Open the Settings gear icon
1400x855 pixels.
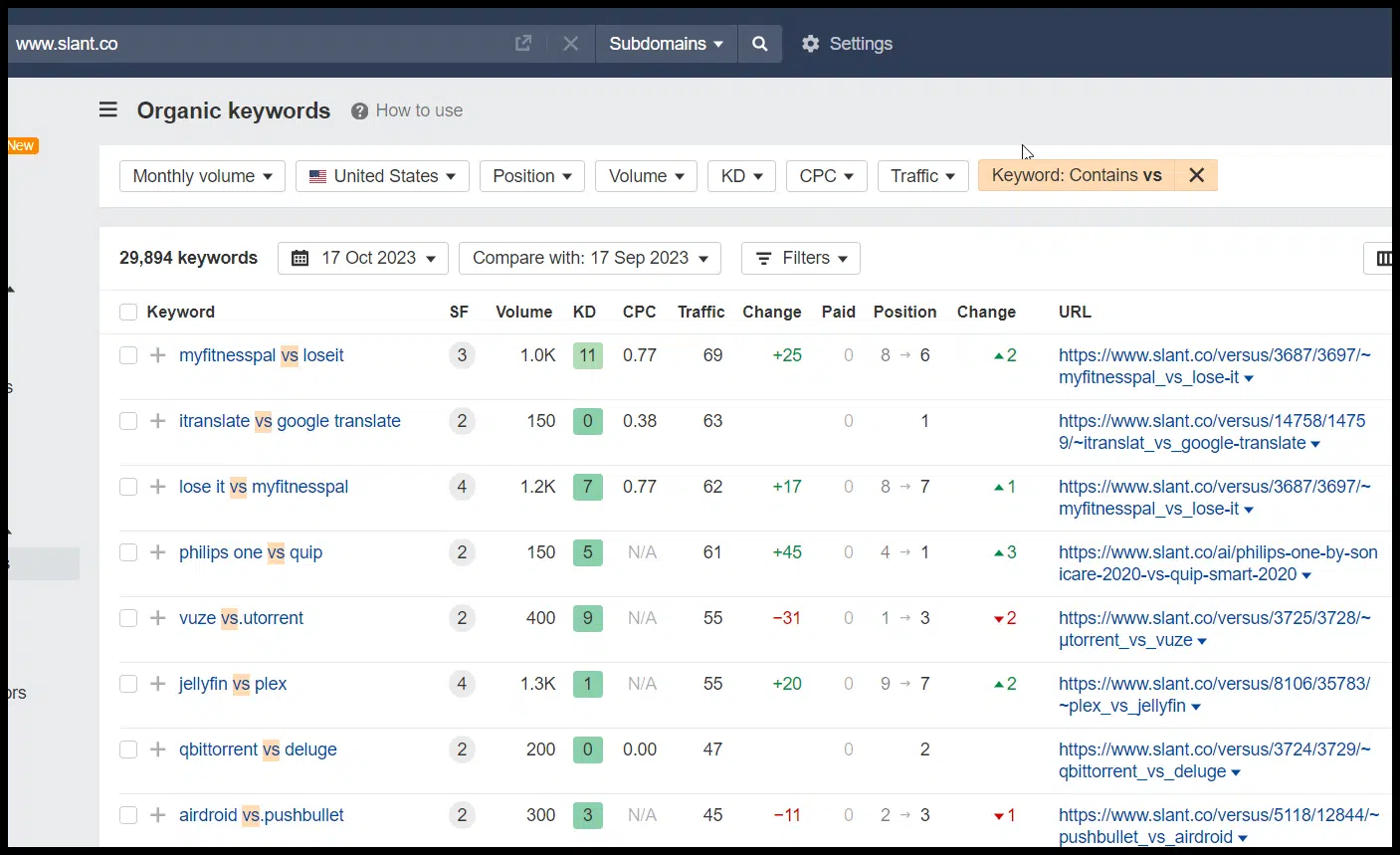[811, 44]
